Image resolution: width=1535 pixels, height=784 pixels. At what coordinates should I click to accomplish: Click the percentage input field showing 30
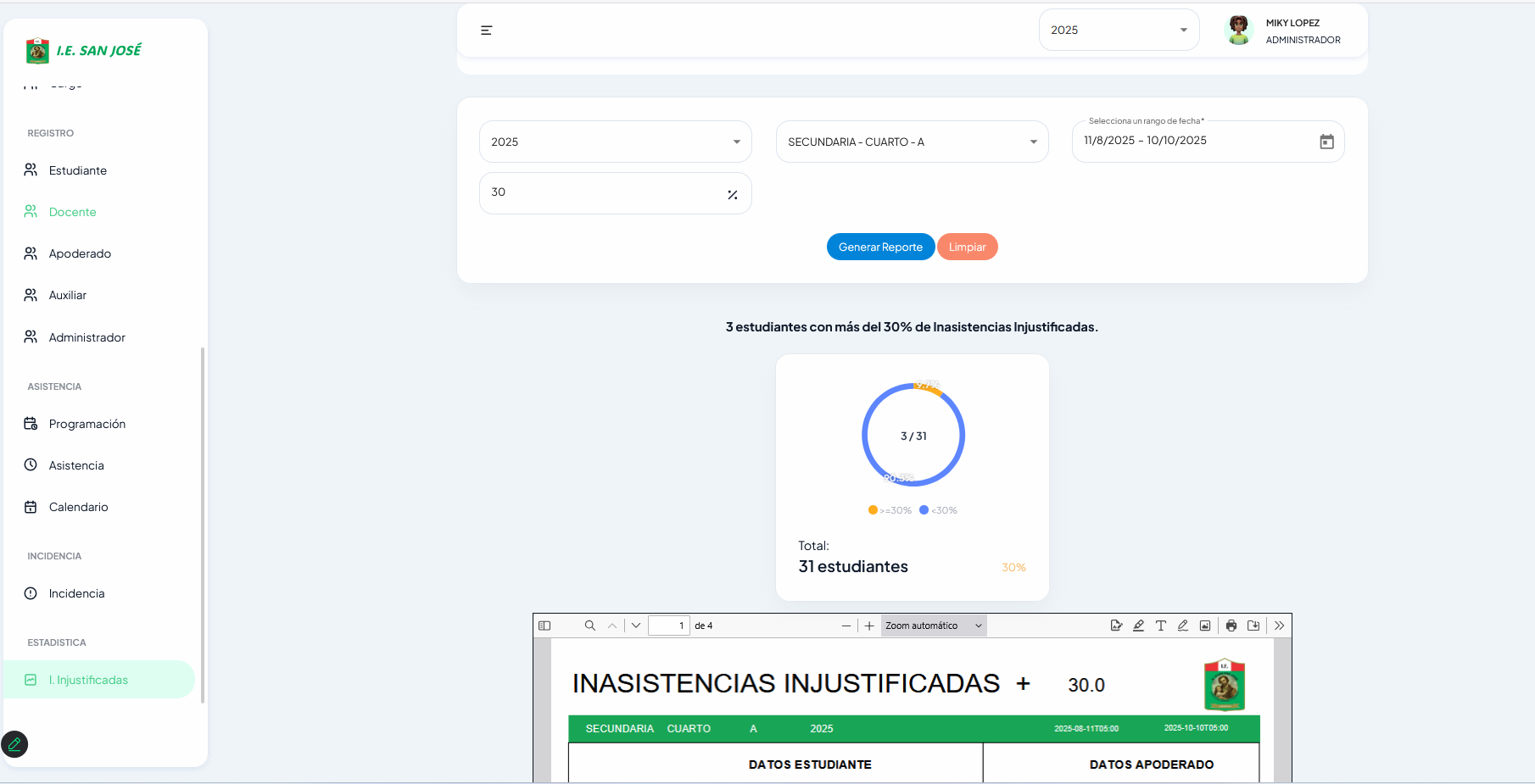tap(602, 193)
